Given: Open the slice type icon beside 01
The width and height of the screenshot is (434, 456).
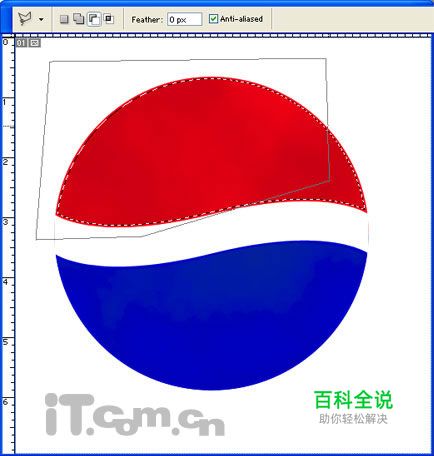Looking at the screenshot, I should [34, 43].
